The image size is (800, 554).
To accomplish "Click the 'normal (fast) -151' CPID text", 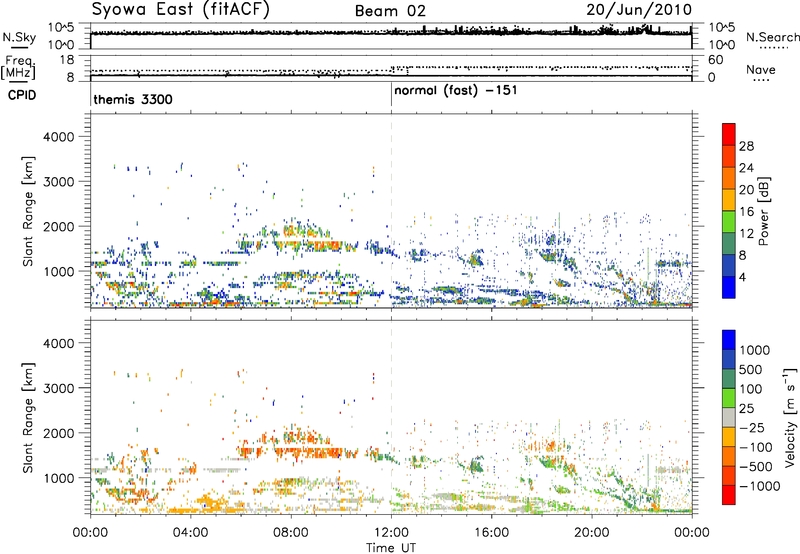I will 456,91.
